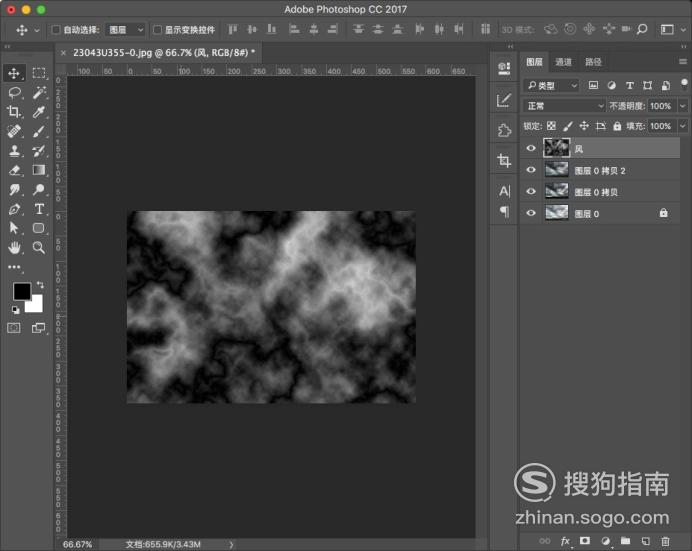Select the Brush tool
Viewport: 692px width, 551px height.
[x=39, y=131]
